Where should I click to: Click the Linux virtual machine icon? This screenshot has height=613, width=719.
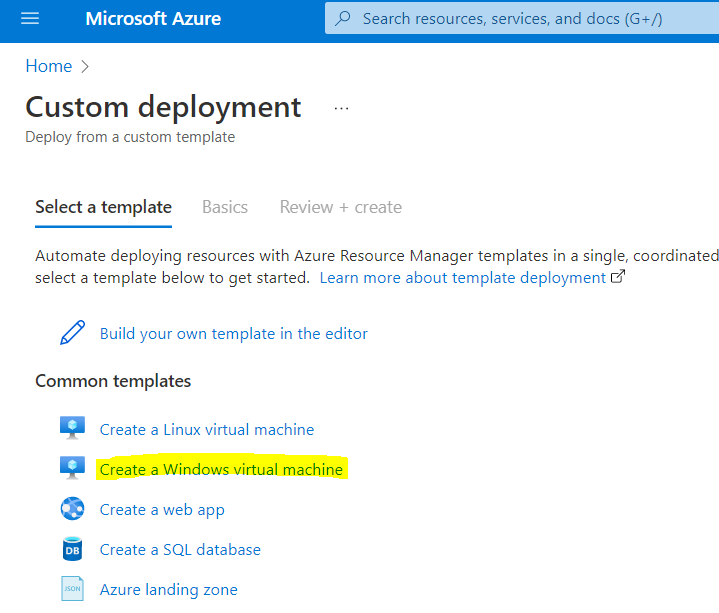coord(73,429)
